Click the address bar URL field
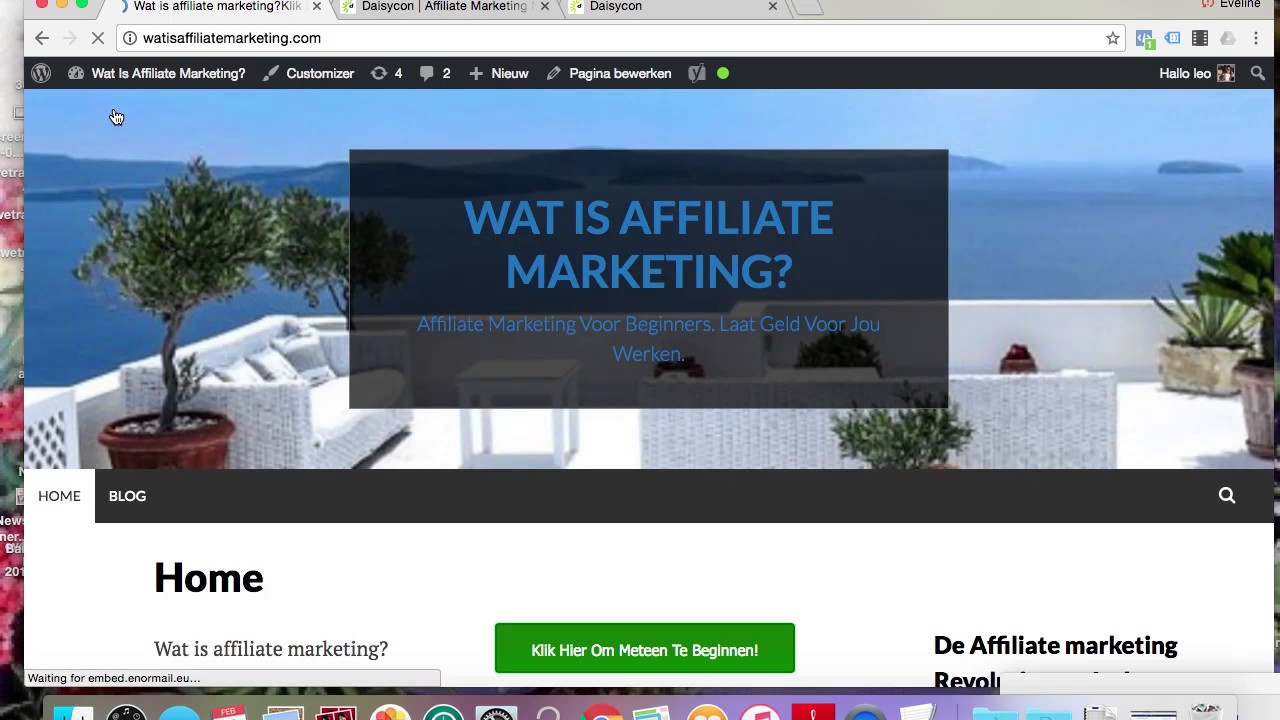 pos(620,38)
